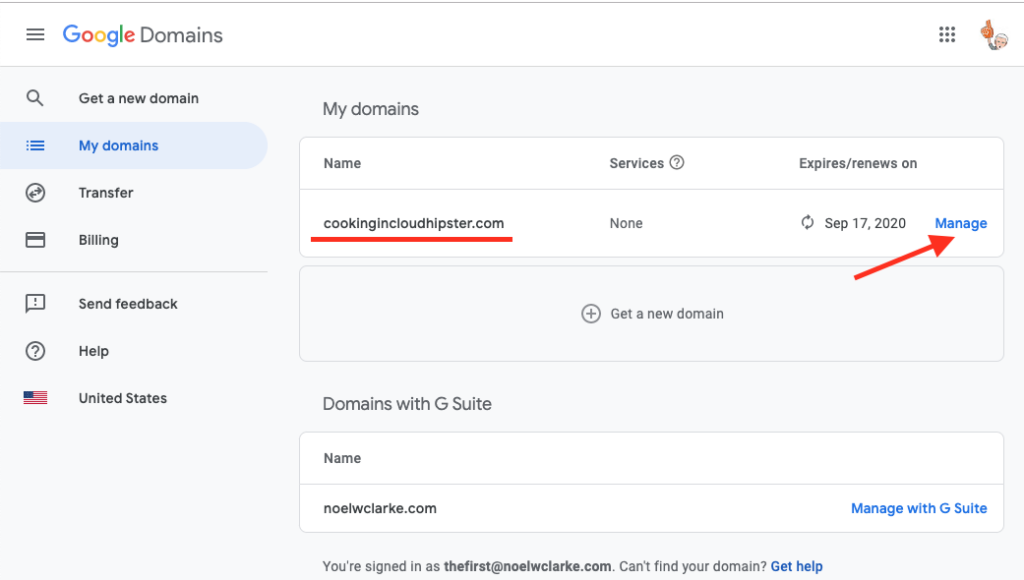Select the Transfer domains icon

(x=35, y=192)
